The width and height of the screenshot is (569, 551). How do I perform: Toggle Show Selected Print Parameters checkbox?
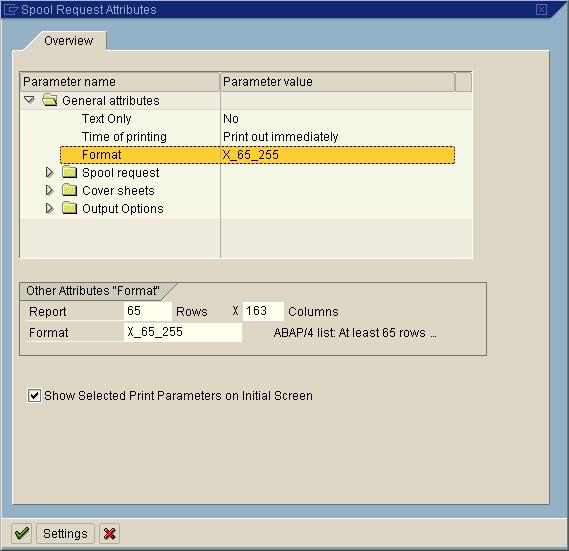[34, 395]
